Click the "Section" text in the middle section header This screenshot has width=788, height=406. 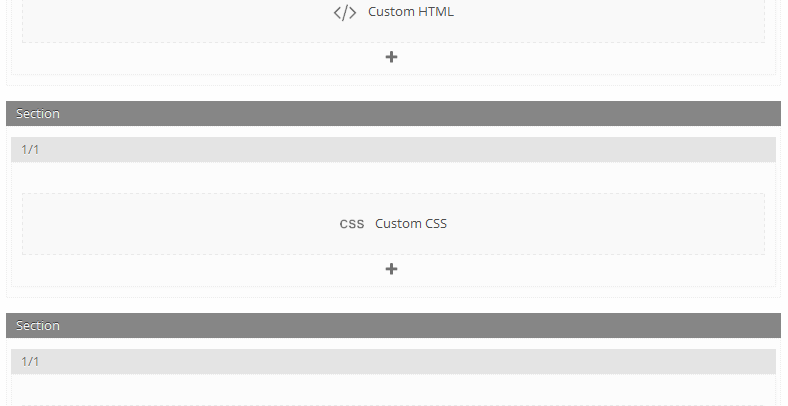[x=38, y=114]
